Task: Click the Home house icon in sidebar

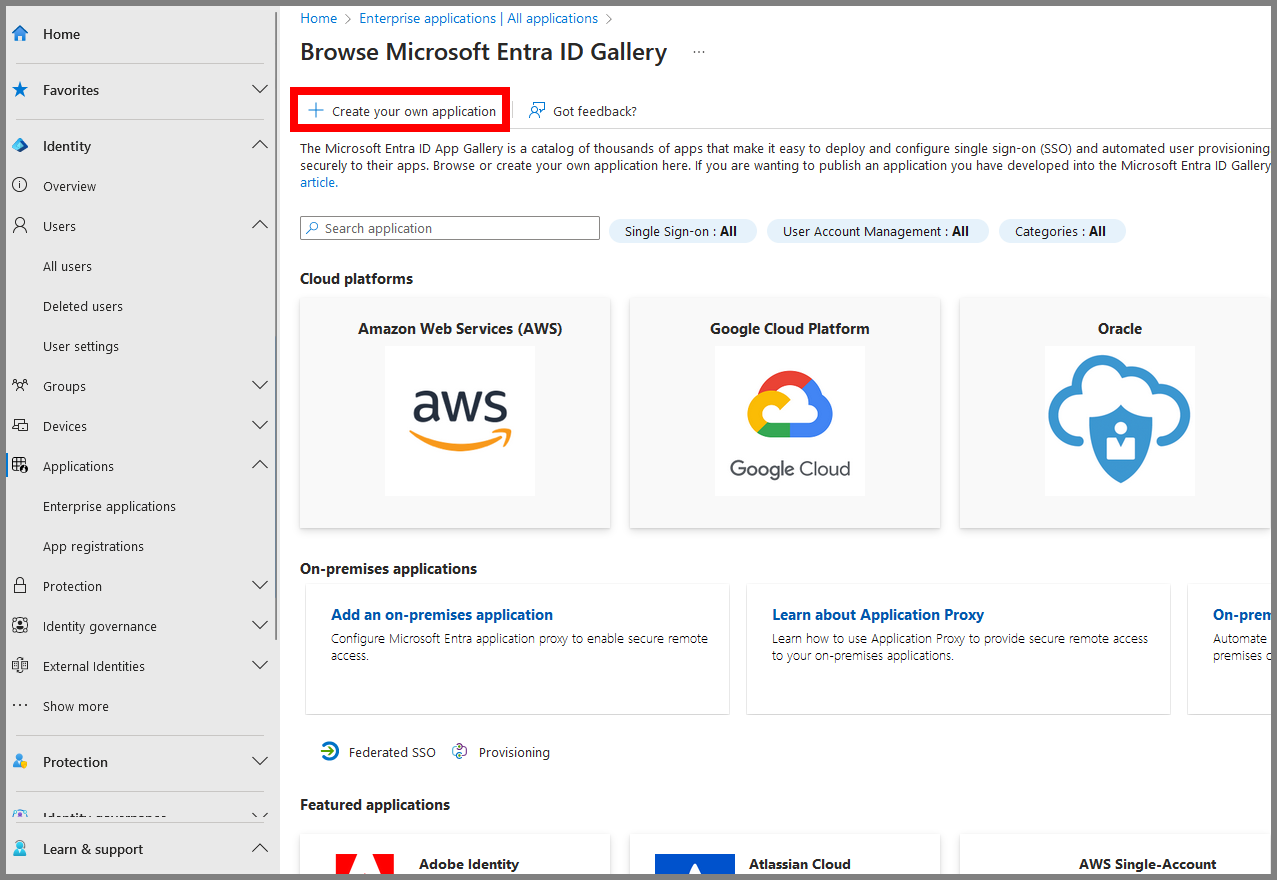Action: (x=20, y=34)
